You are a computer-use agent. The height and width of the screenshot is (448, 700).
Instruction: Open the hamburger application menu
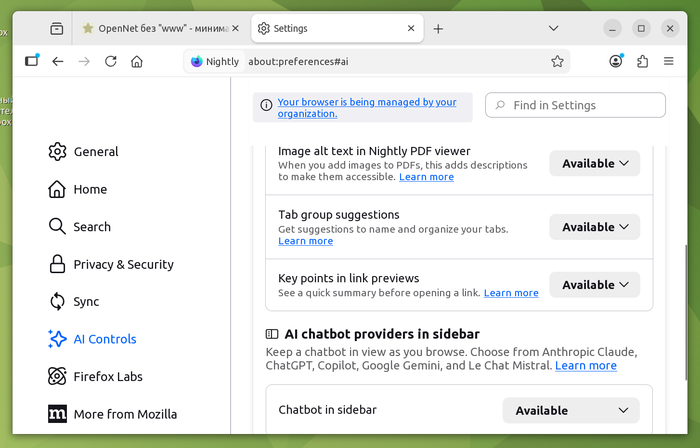669,61
